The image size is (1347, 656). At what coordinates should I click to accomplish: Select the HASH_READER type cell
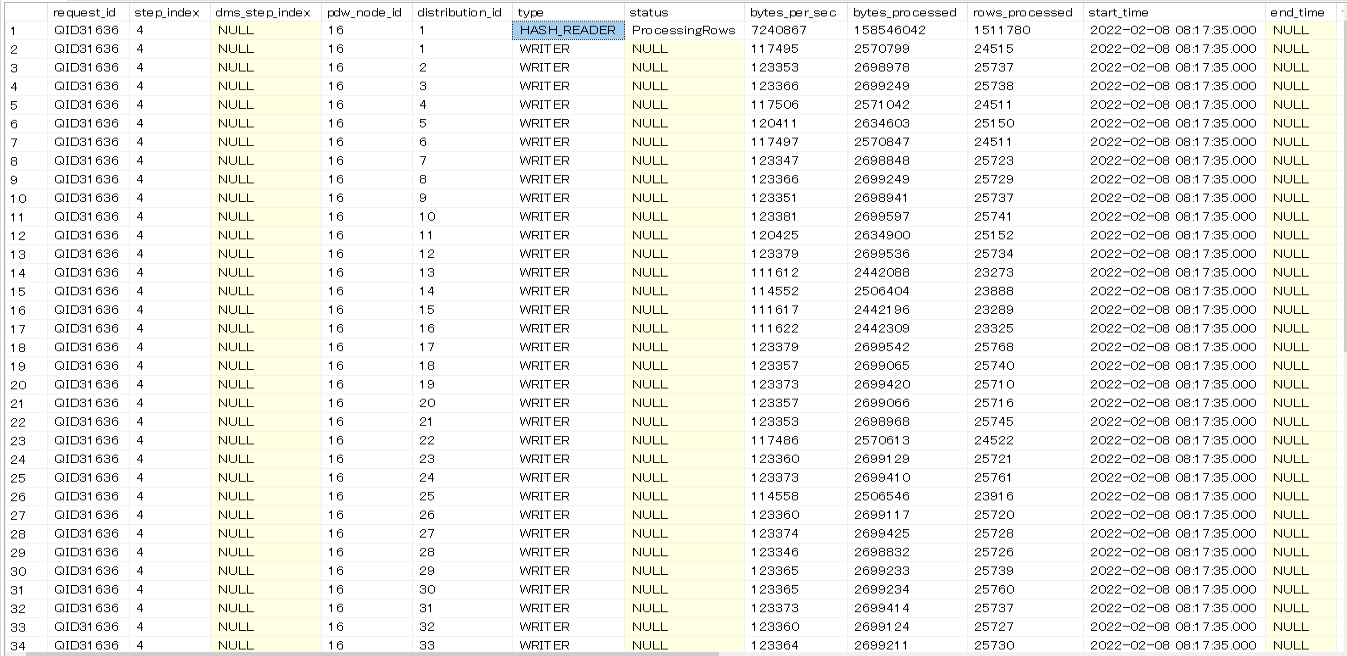[x=568, y=30]
